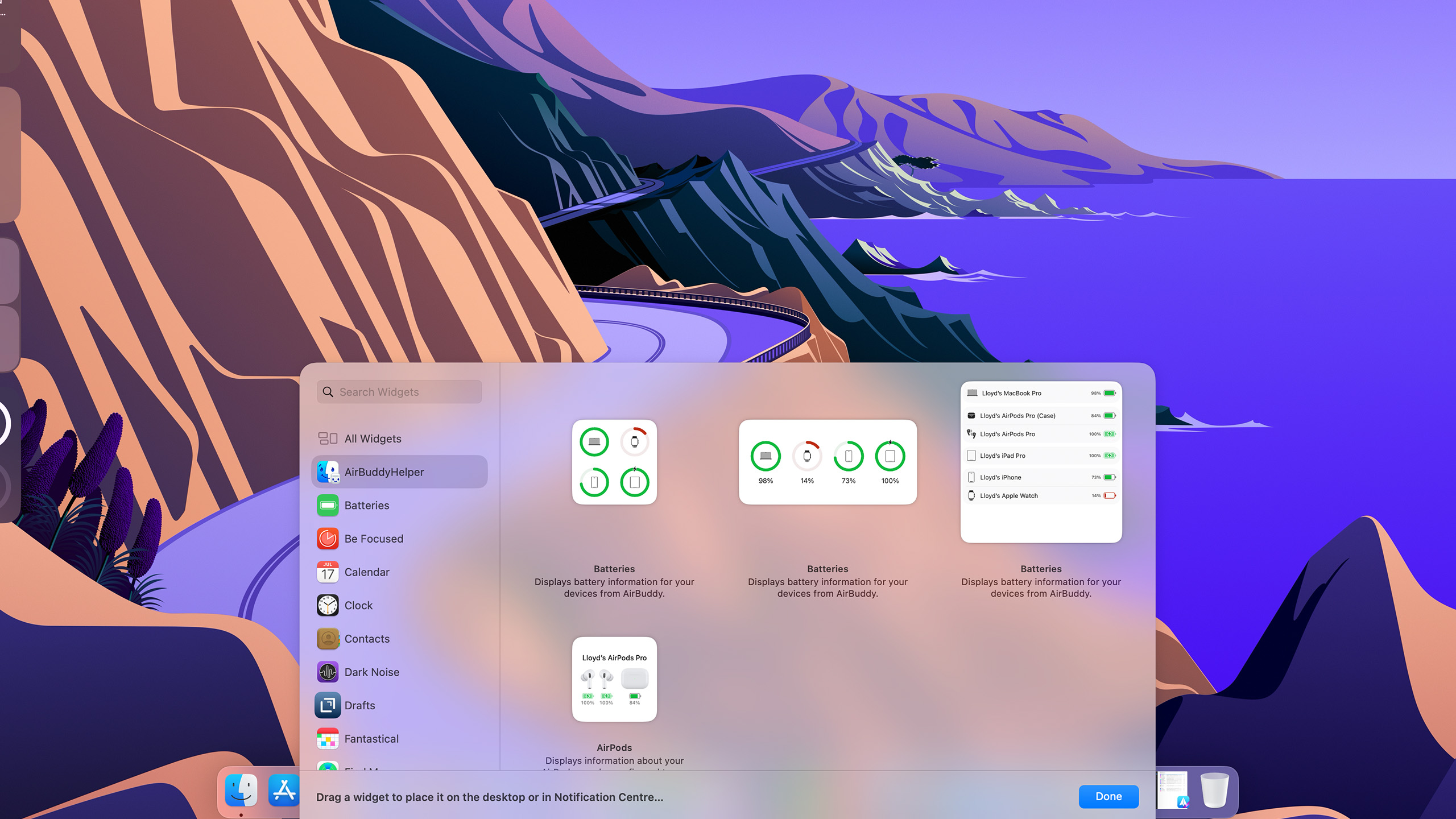Open Finder from the Dock
Viewport: 1456px width, 819px height.
(x=241, y=791)
